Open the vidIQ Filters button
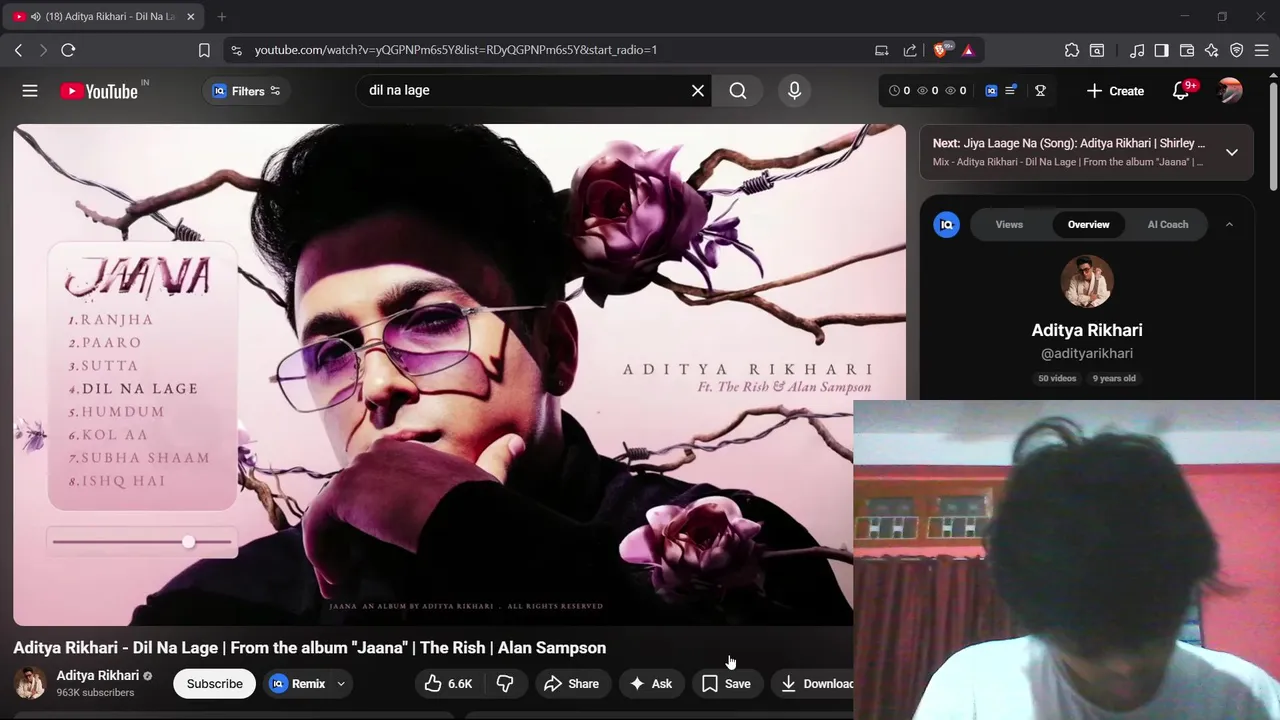The width and height of the screenshot is (1280, 720). pos(246,91)
